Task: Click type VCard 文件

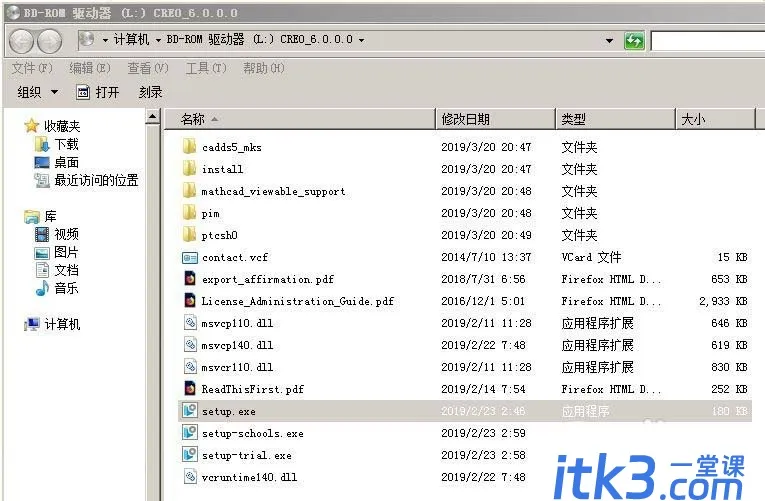Action: [591, 257]
